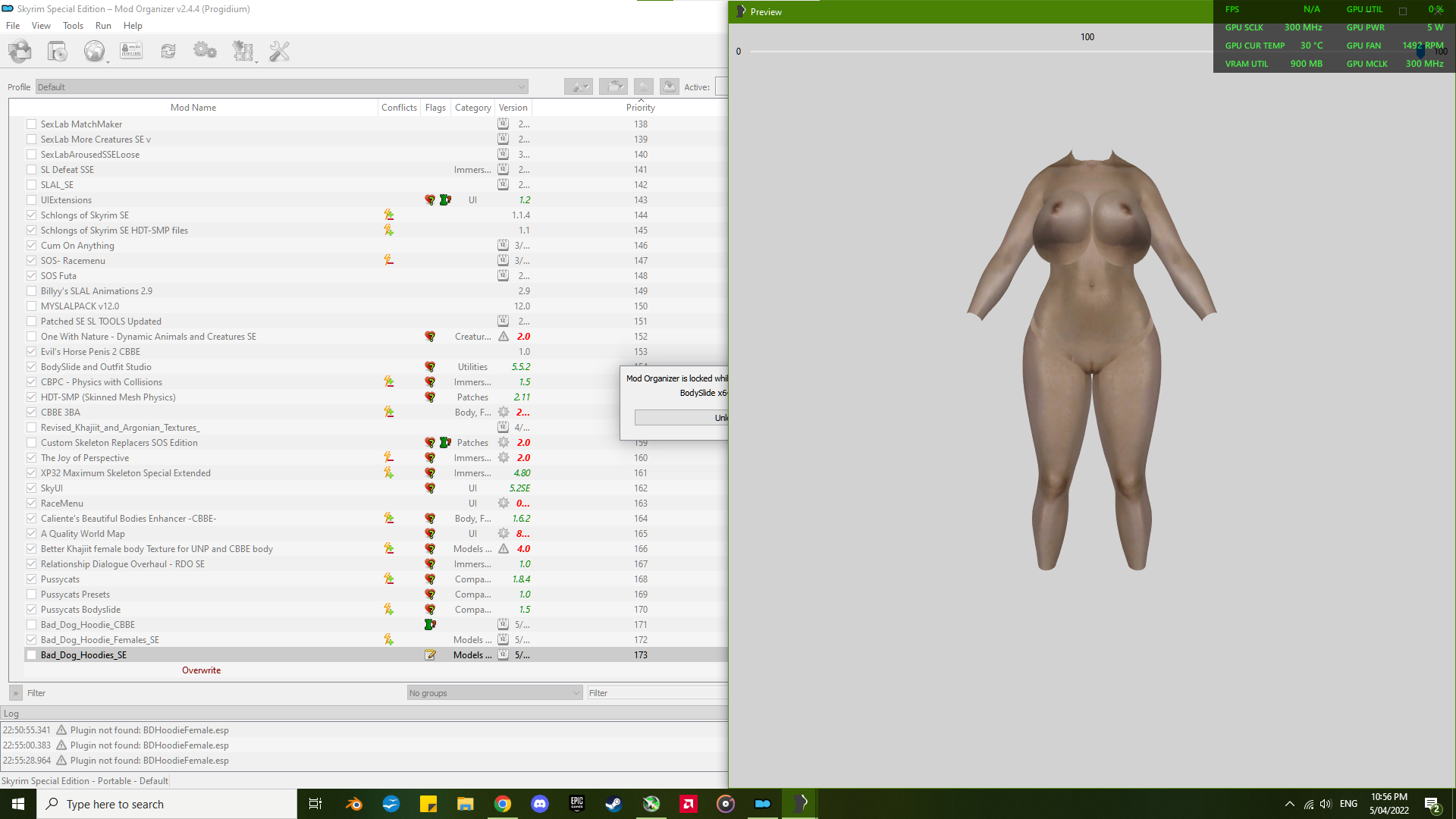Open the Windows Start menu
This screenshot has height=819, width=1456.
coord(18,804)
